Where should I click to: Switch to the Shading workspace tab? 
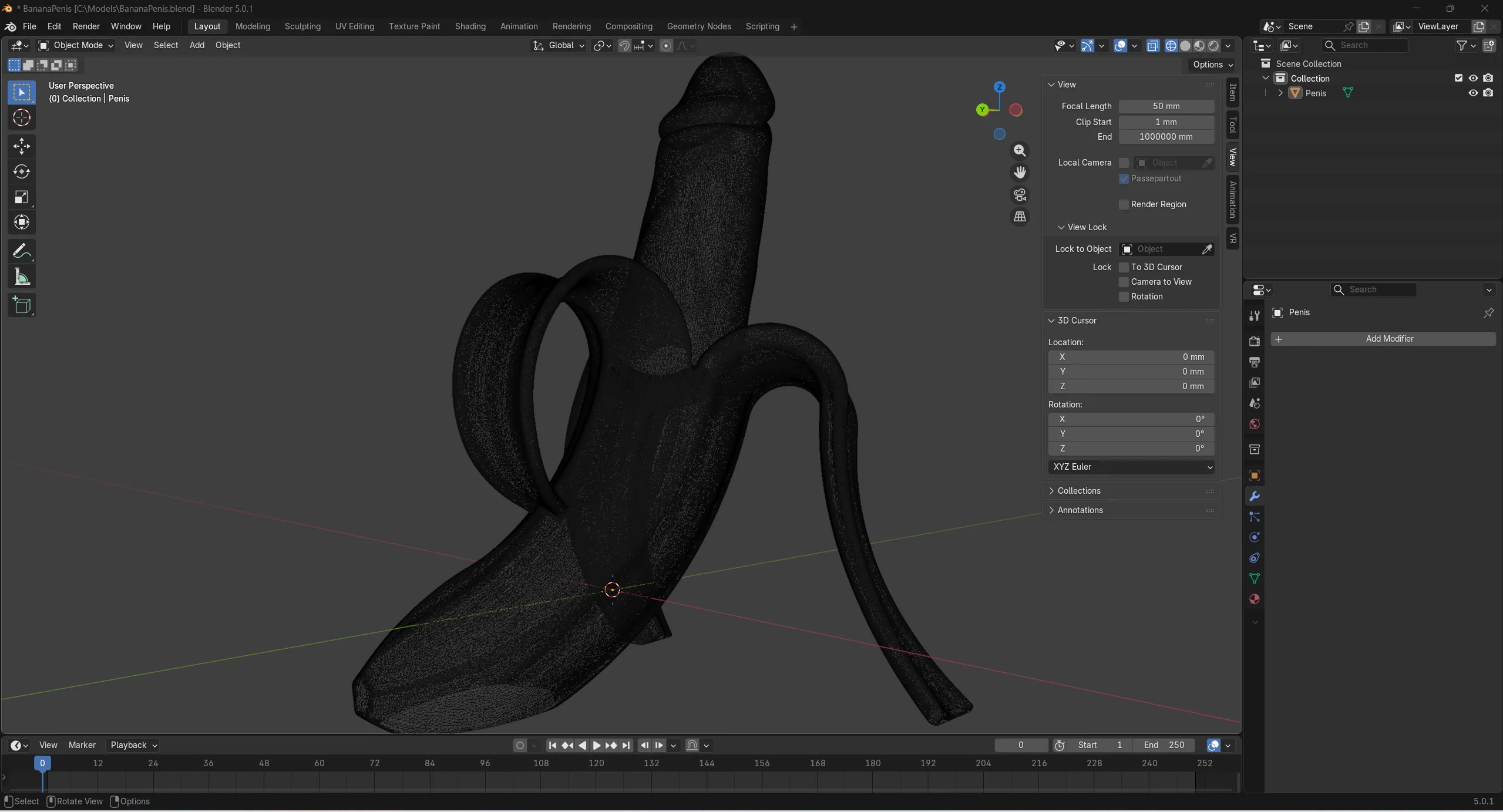(470, 26)
